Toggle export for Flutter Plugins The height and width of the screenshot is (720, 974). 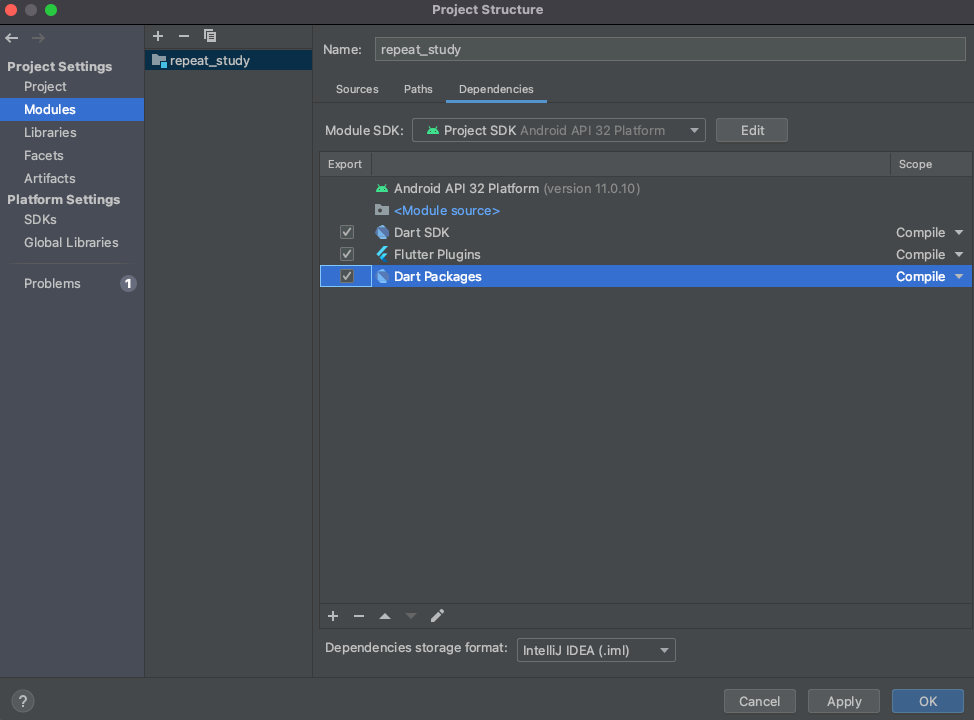tap(346, 253)
